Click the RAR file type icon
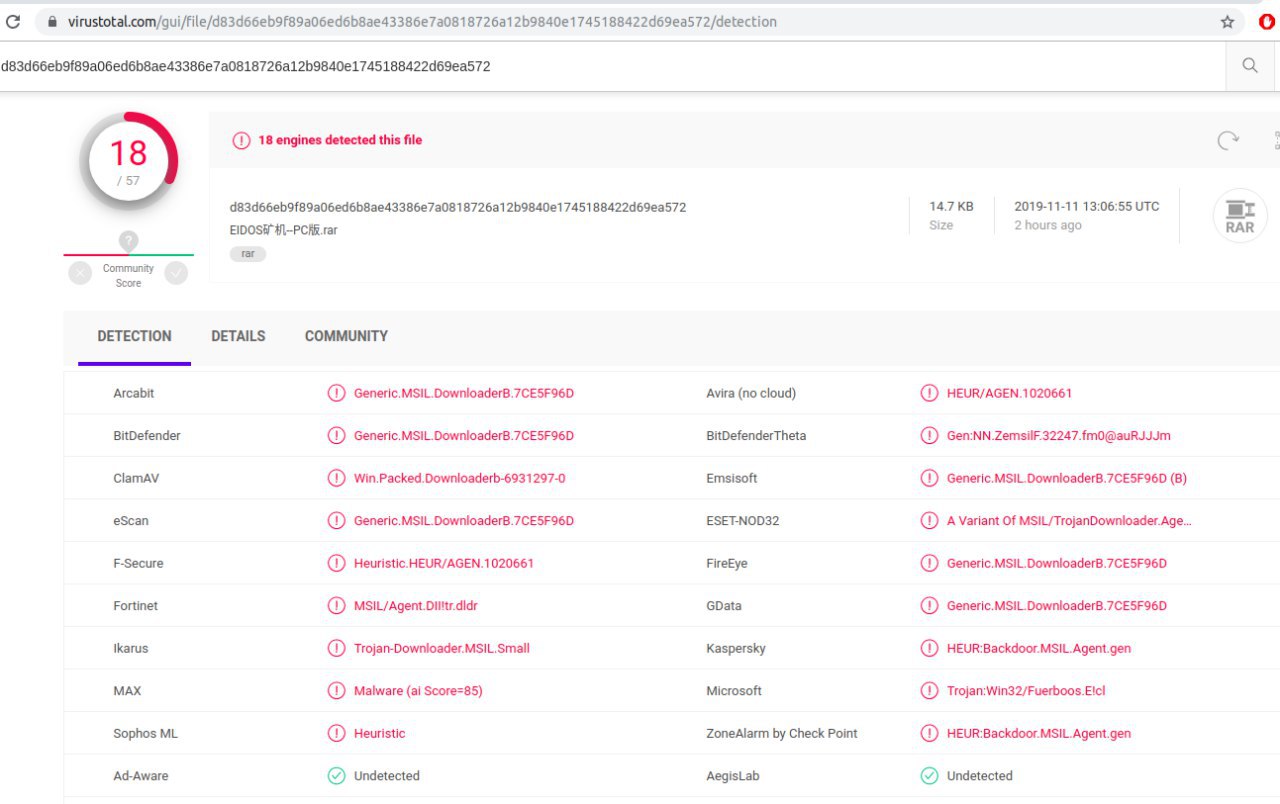 [1240, 216]
